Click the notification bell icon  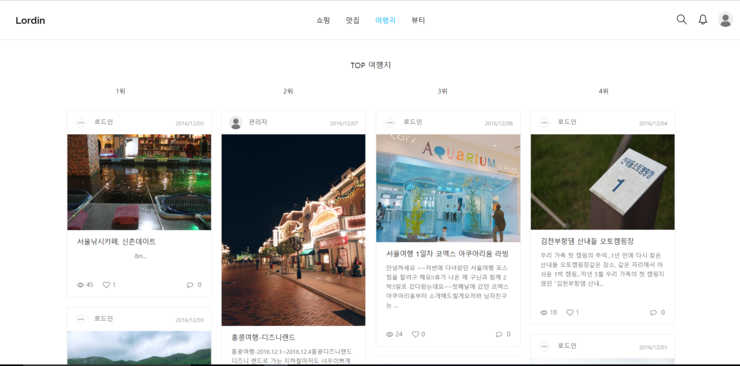point(703,19)
